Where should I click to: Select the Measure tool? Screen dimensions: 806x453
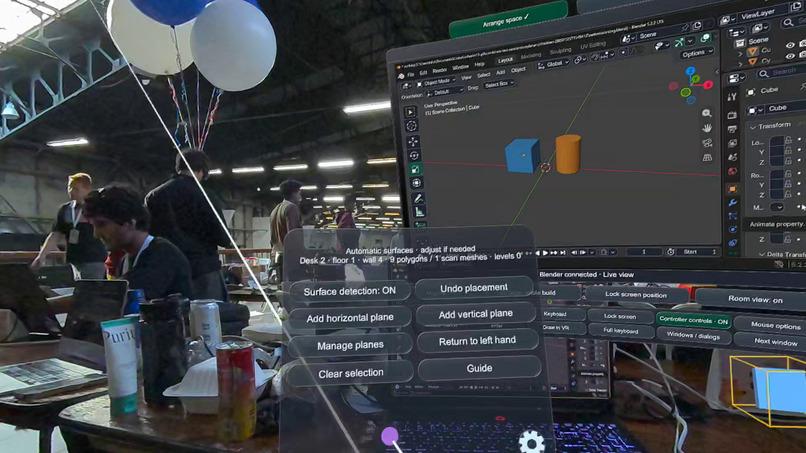419,211
